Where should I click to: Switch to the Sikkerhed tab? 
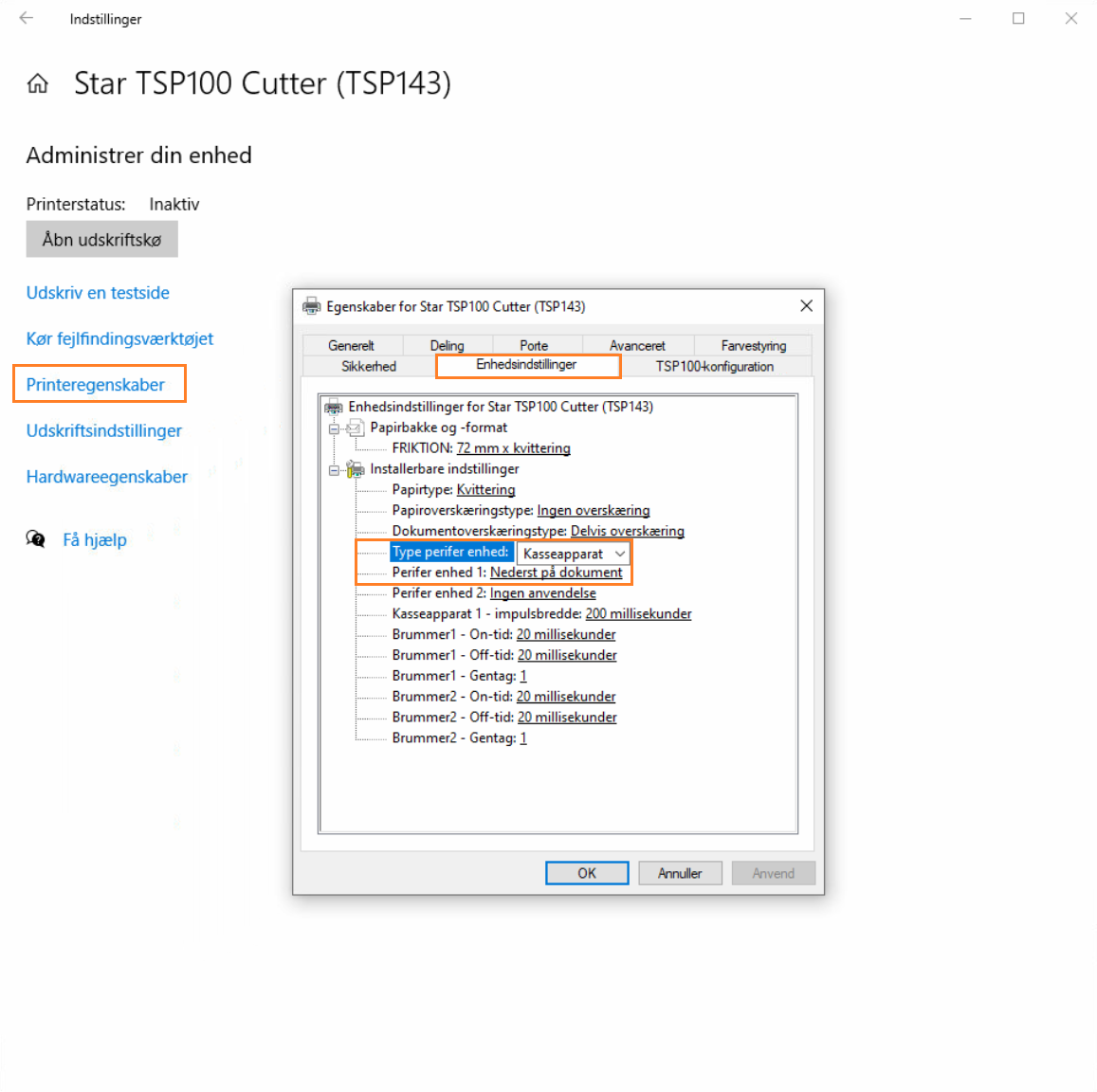(369, 367)
